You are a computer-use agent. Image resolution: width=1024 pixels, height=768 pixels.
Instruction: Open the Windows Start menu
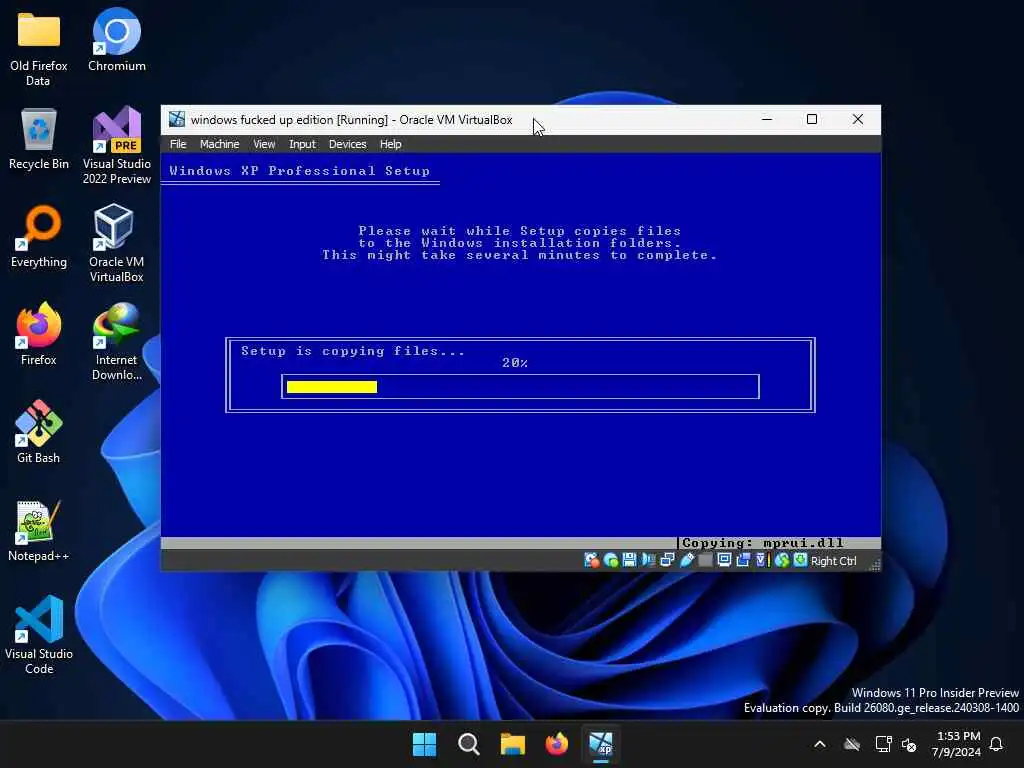coord(424,744)
